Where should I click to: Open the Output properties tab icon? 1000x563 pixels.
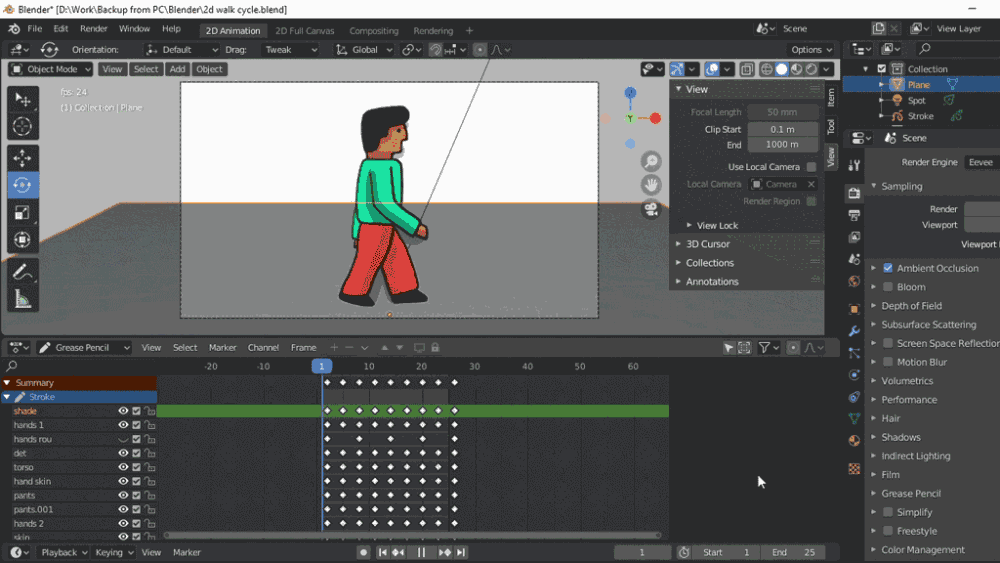tap(854, 216)
